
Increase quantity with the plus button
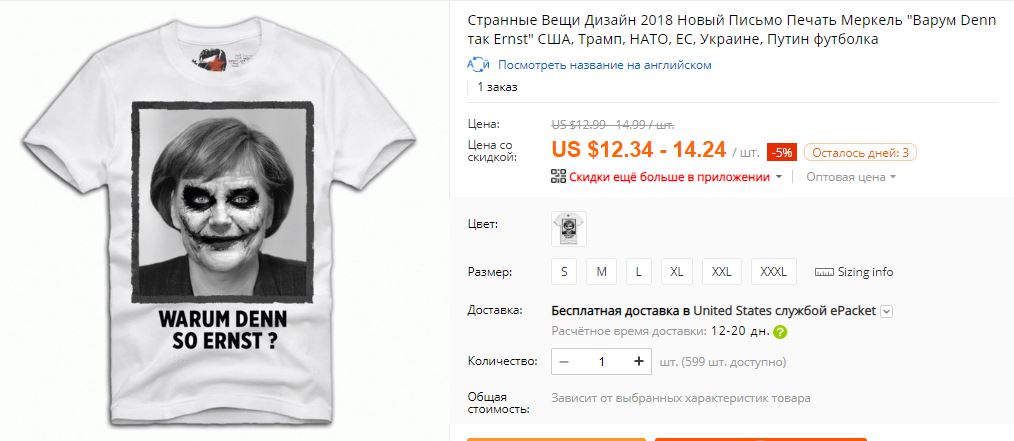coord(639,361)
